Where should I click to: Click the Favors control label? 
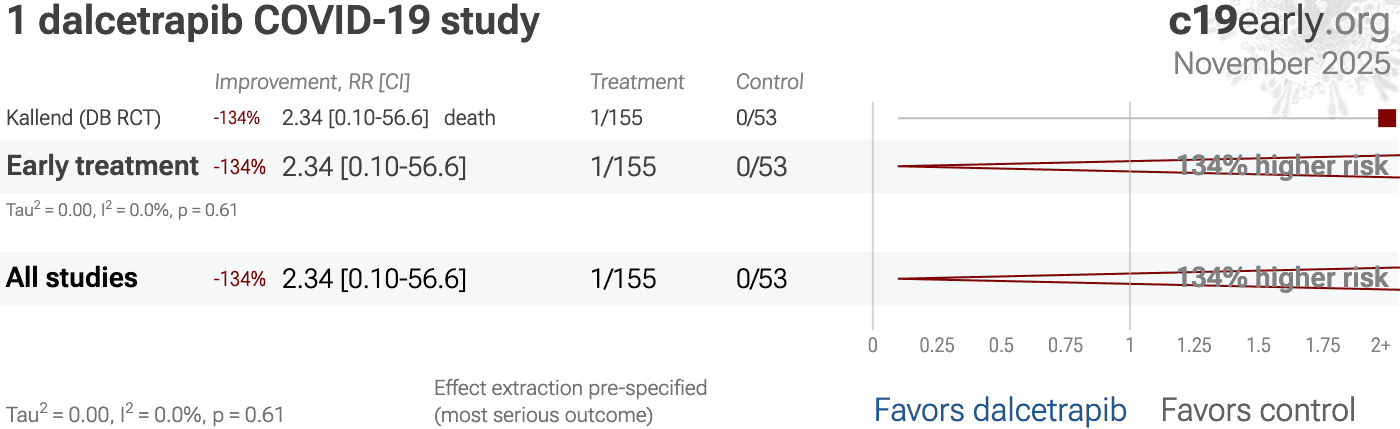tap(1258, 410)
